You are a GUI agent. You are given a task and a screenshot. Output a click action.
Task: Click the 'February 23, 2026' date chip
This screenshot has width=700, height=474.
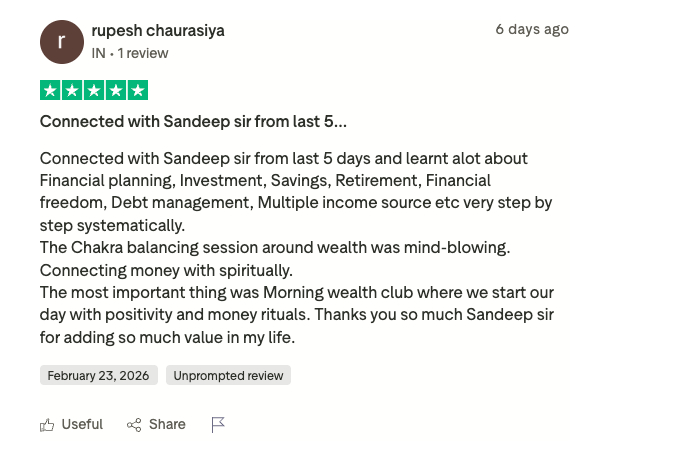99,375
